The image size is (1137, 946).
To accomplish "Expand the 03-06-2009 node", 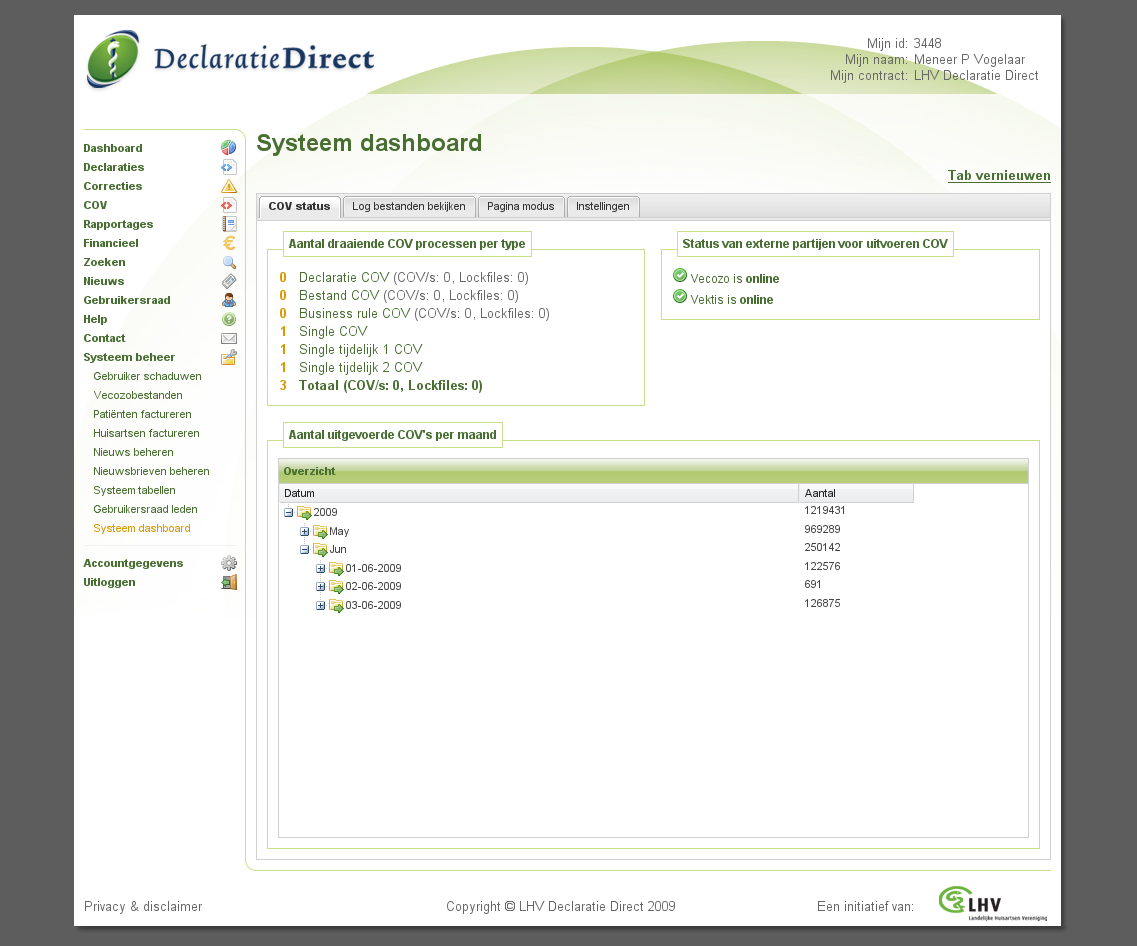I will click(321, 605).
